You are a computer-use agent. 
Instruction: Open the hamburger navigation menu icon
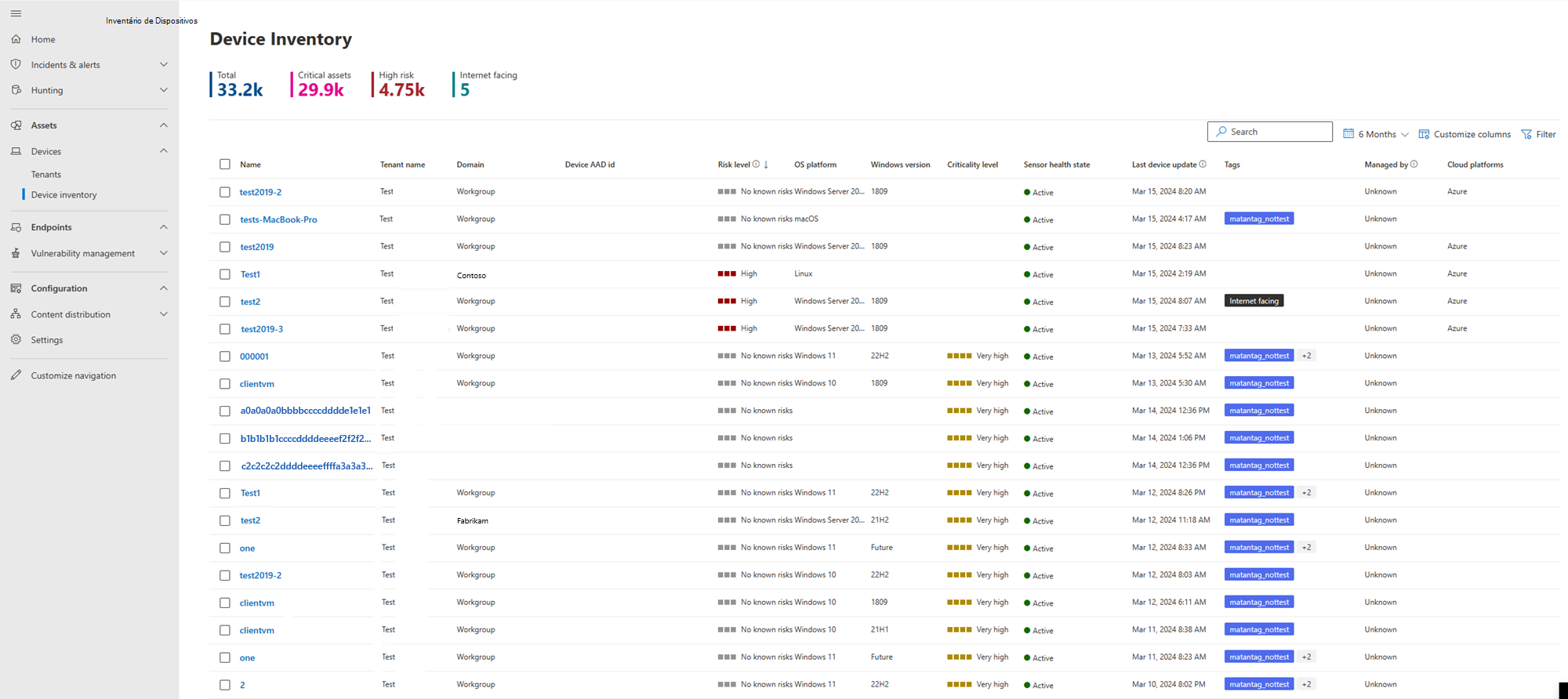tap(16, 13)
